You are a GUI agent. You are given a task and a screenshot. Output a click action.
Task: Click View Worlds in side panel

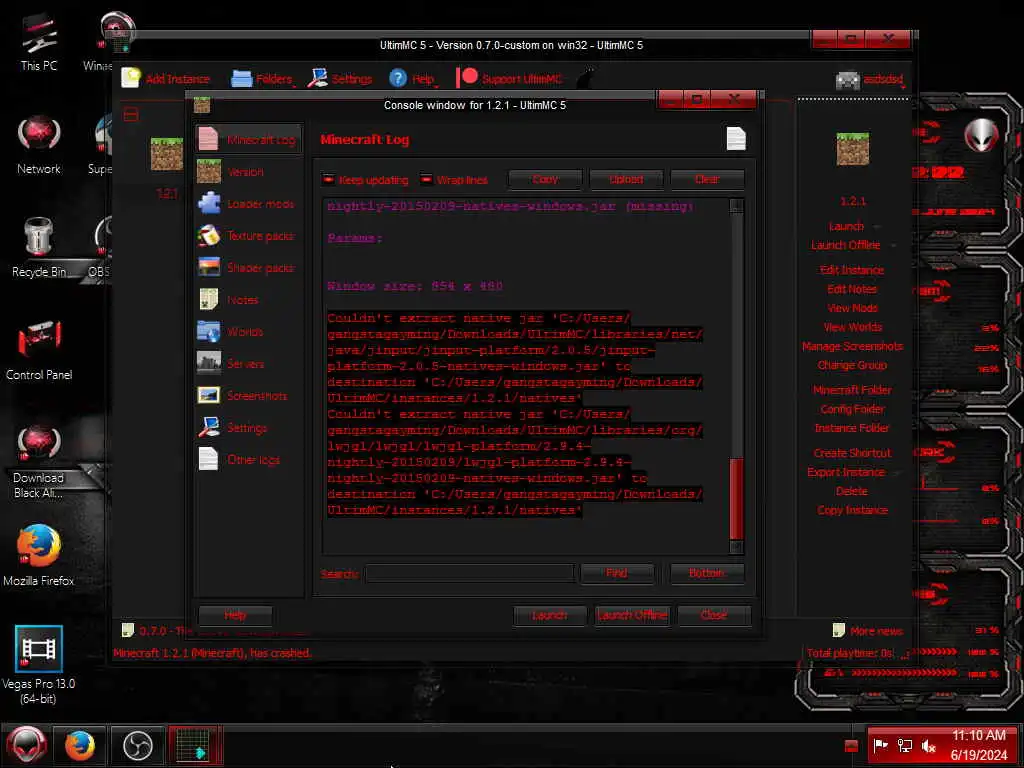tap(852, 327)
